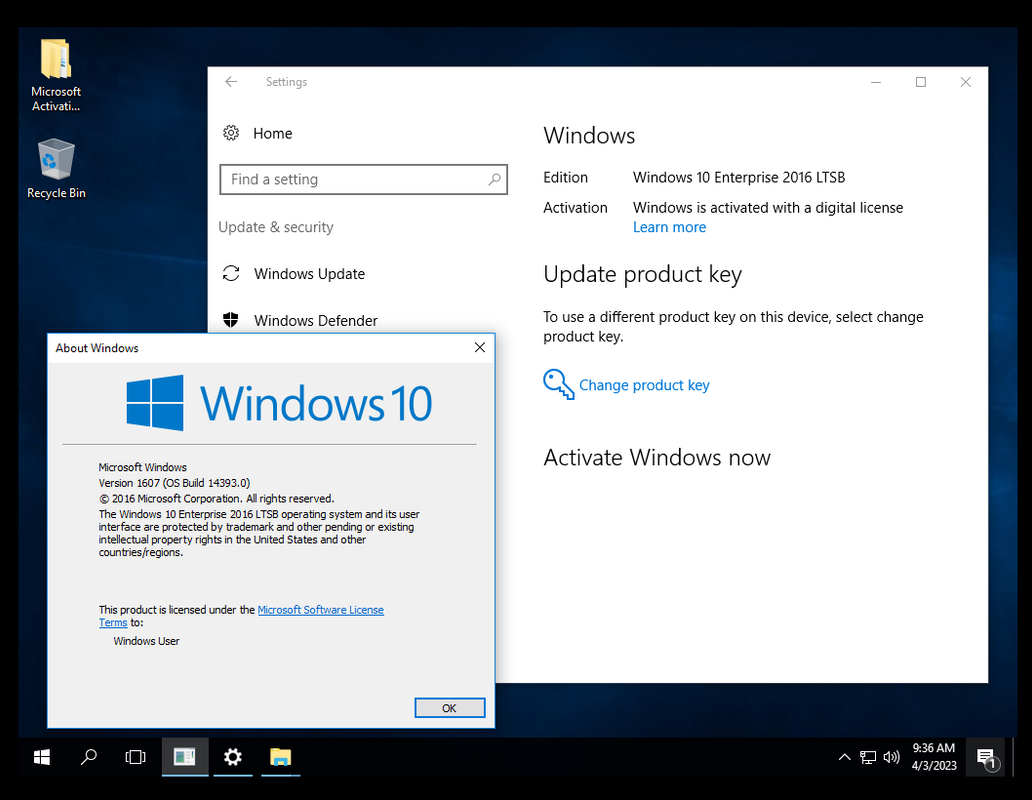Click the Windows User licensee name

pos(146,641)
